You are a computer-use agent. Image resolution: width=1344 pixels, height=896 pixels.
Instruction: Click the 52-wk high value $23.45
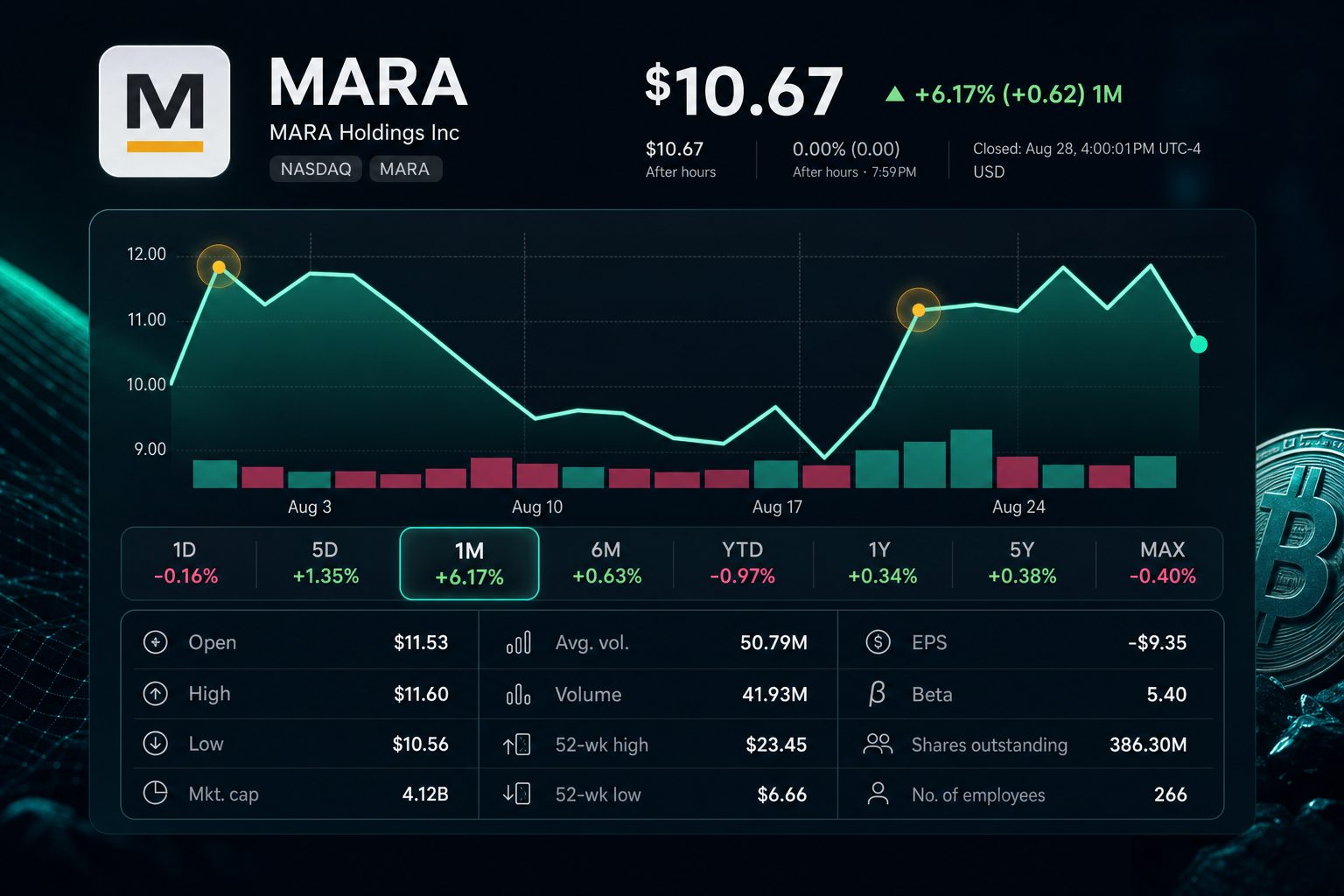pos(776,745)
